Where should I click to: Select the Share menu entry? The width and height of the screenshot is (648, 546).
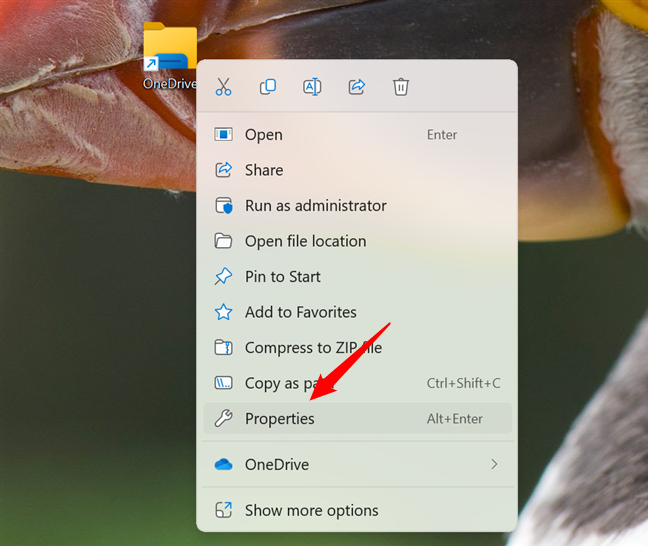(x=357, y=170)
